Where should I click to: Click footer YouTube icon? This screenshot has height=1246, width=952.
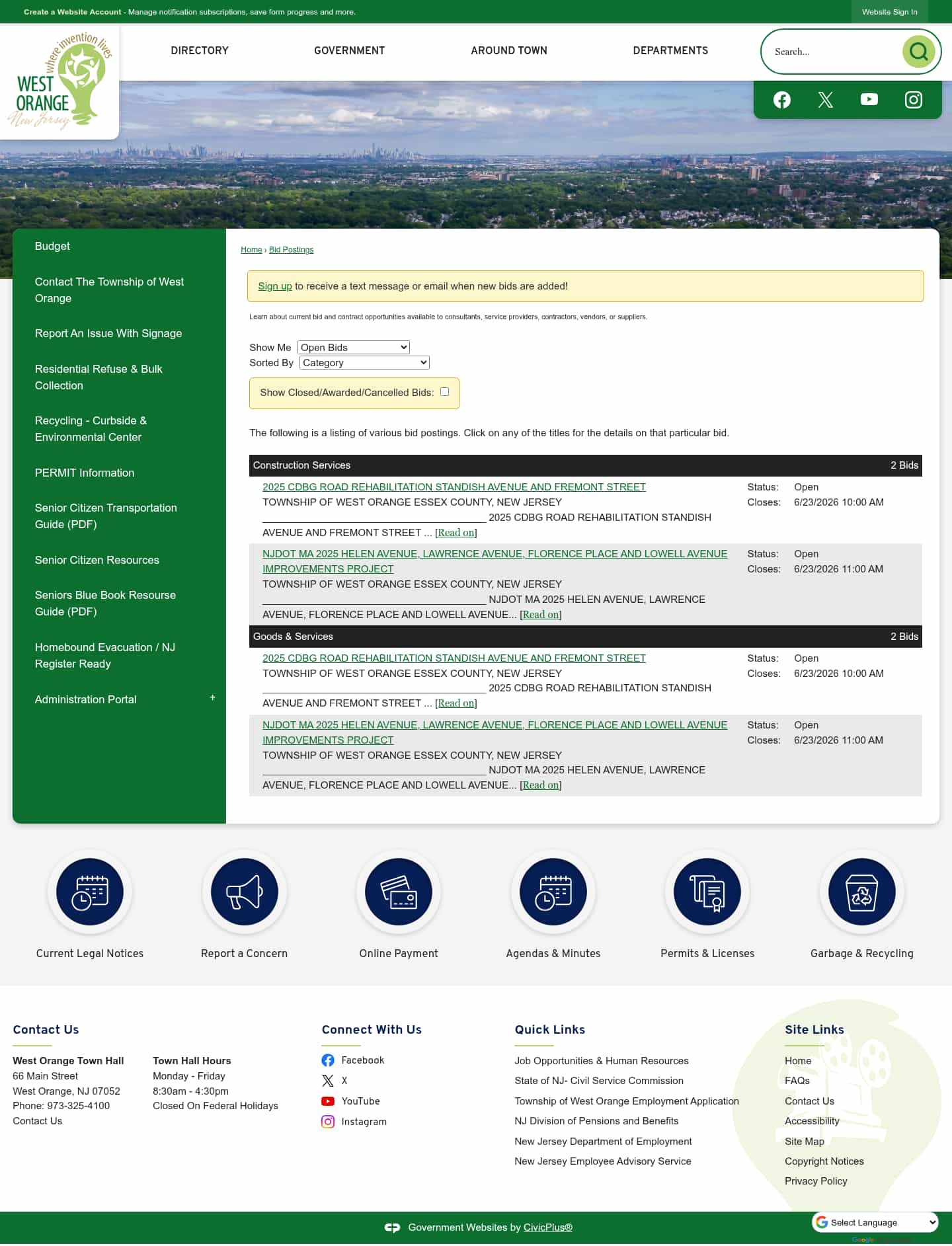coord(328,1101)
